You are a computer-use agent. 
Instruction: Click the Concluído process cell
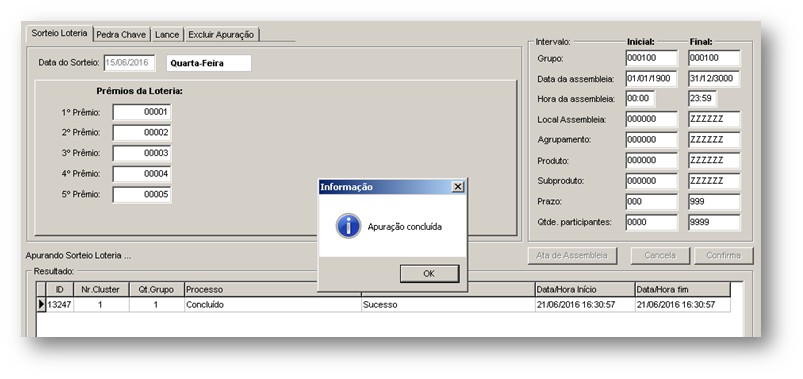pos(272,305)
